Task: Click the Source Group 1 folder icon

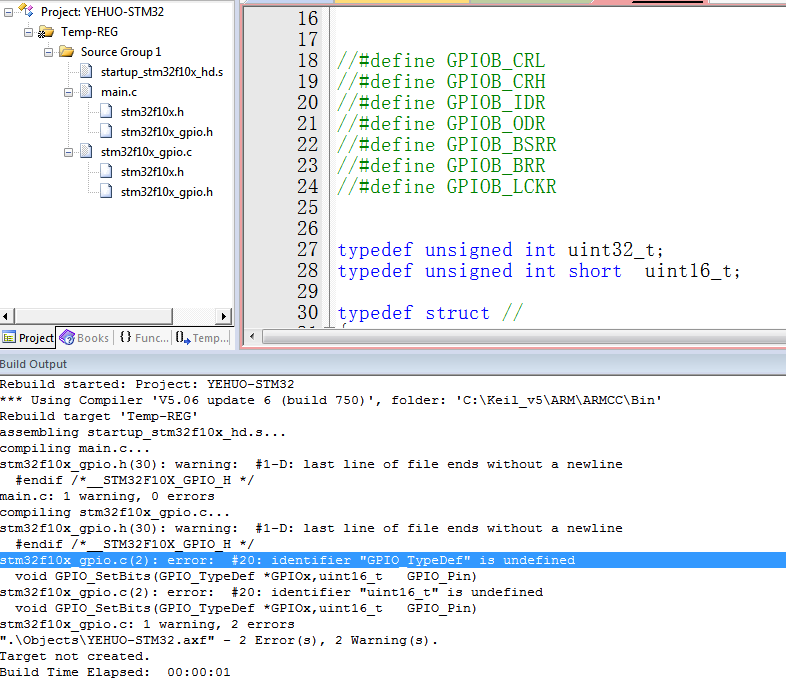Action: tap(66, 52)
